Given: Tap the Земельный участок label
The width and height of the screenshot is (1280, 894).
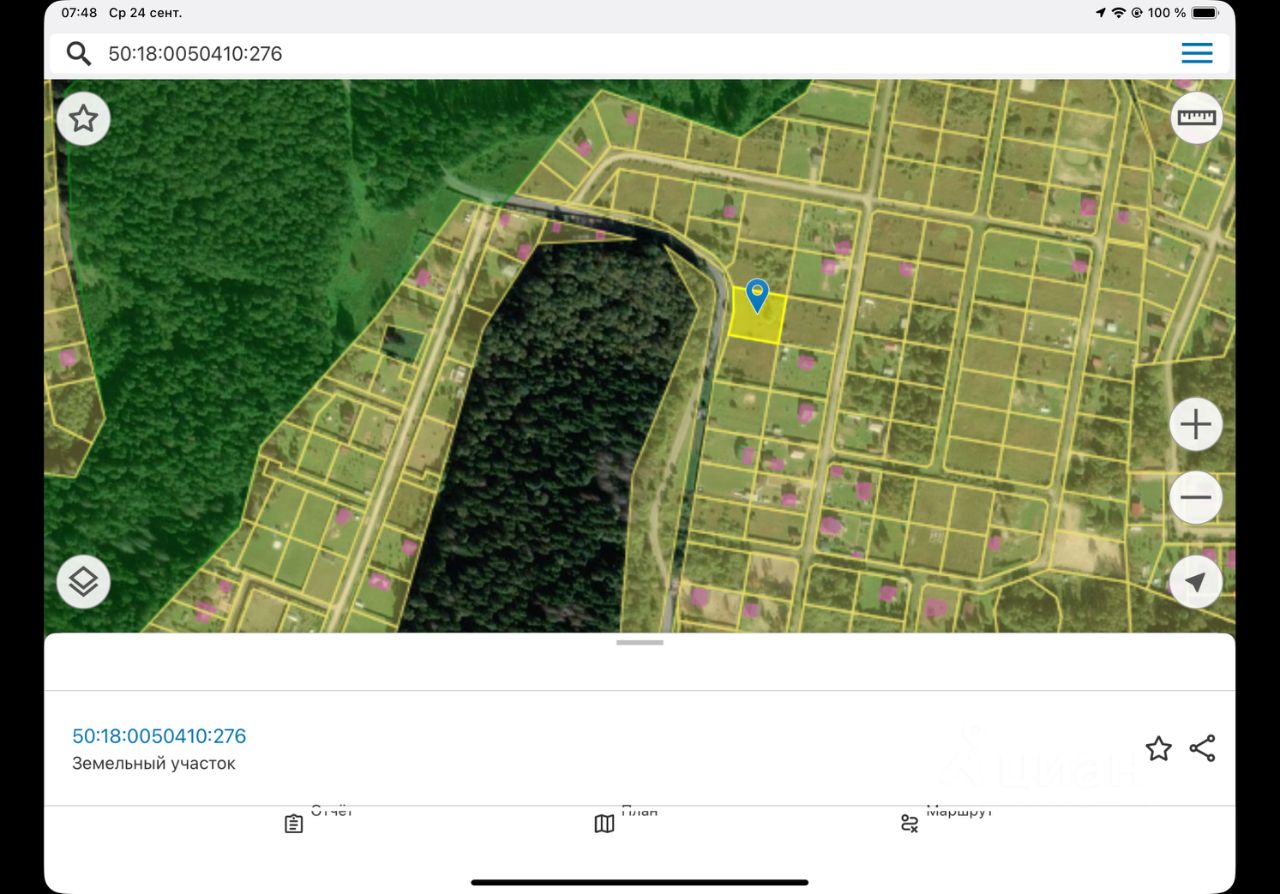Looking at the screenshot, I should tap(154, 764).
